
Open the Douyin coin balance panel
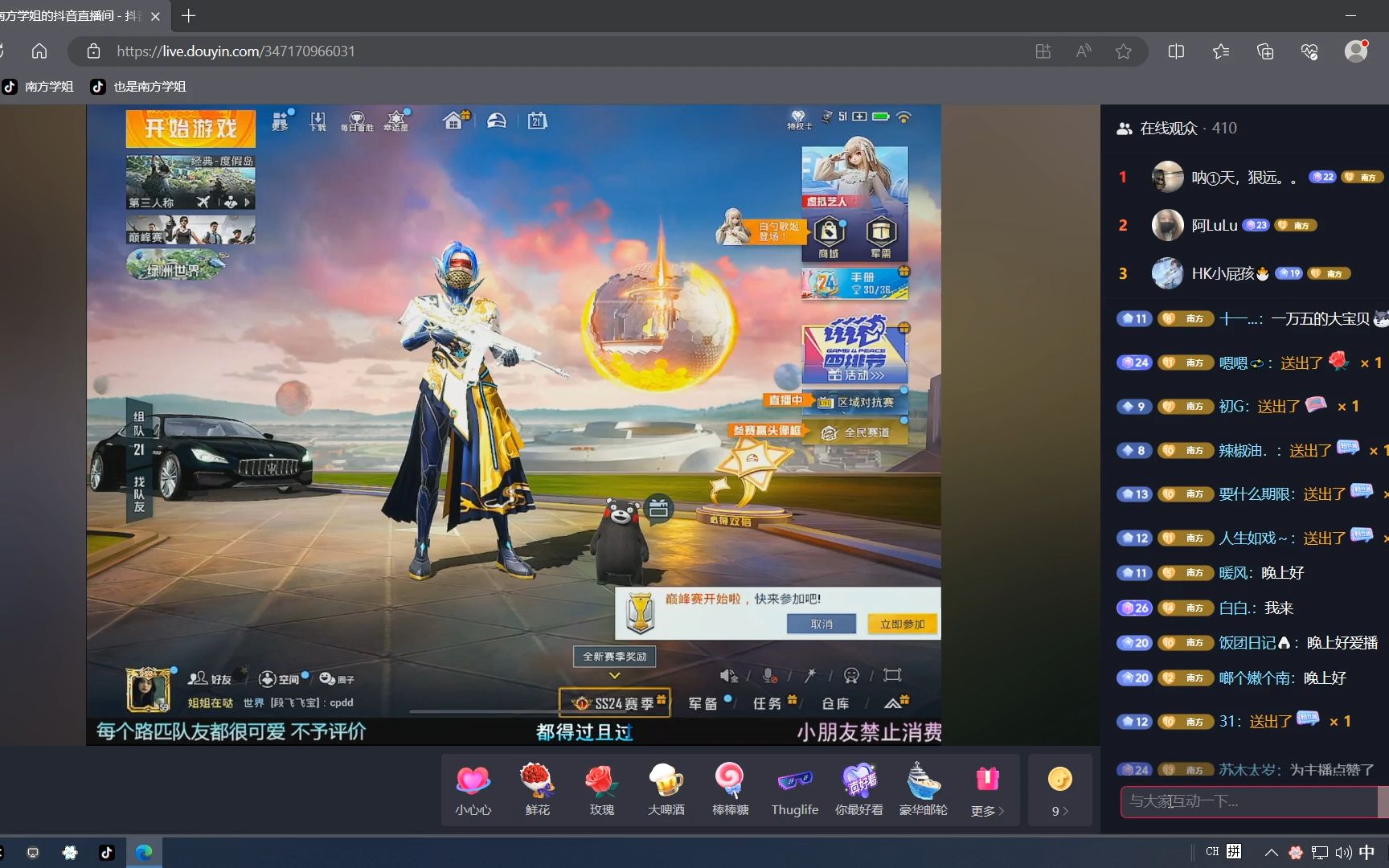[1060, 789]
